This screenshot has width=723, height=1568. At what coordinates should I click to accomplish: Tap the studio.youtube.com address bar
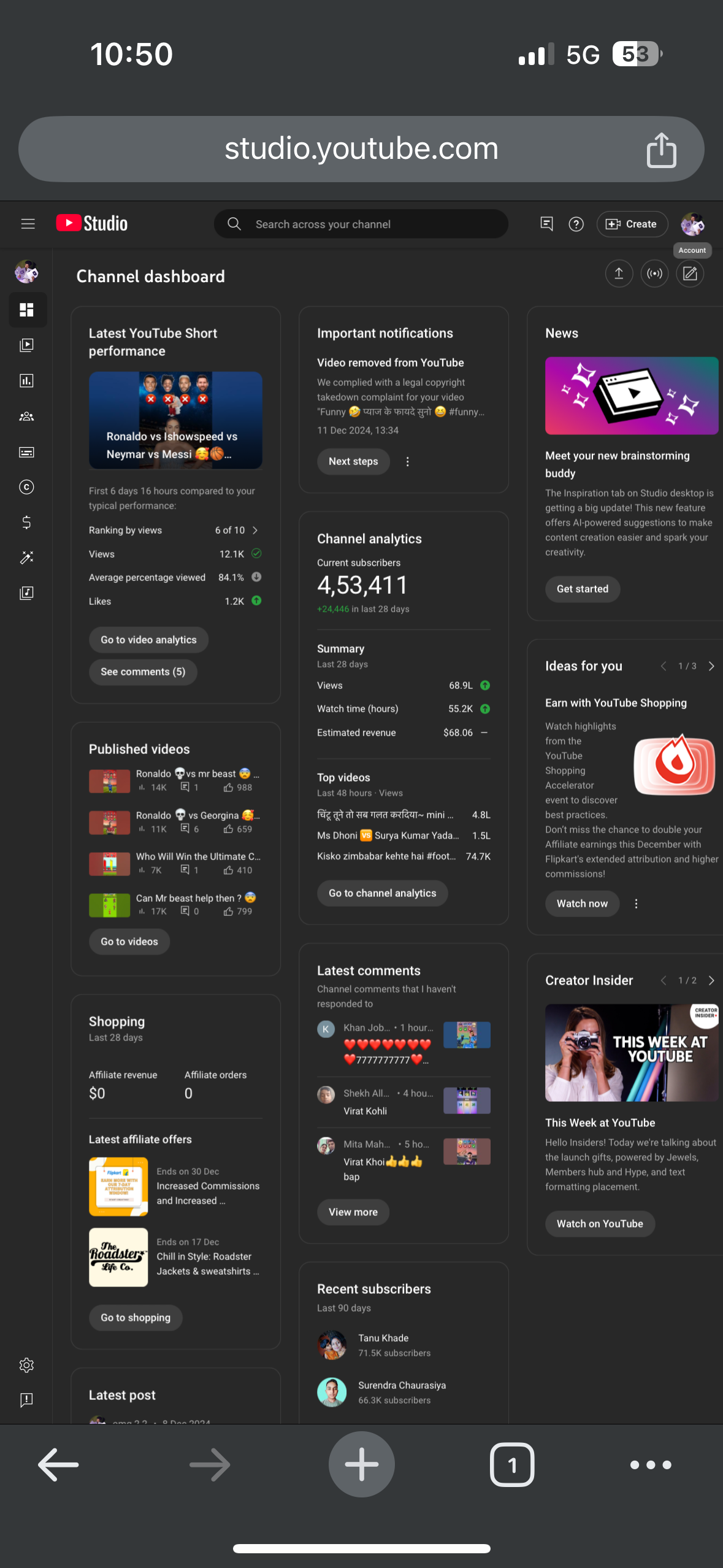pyautogui.click(x=361, y=149)
